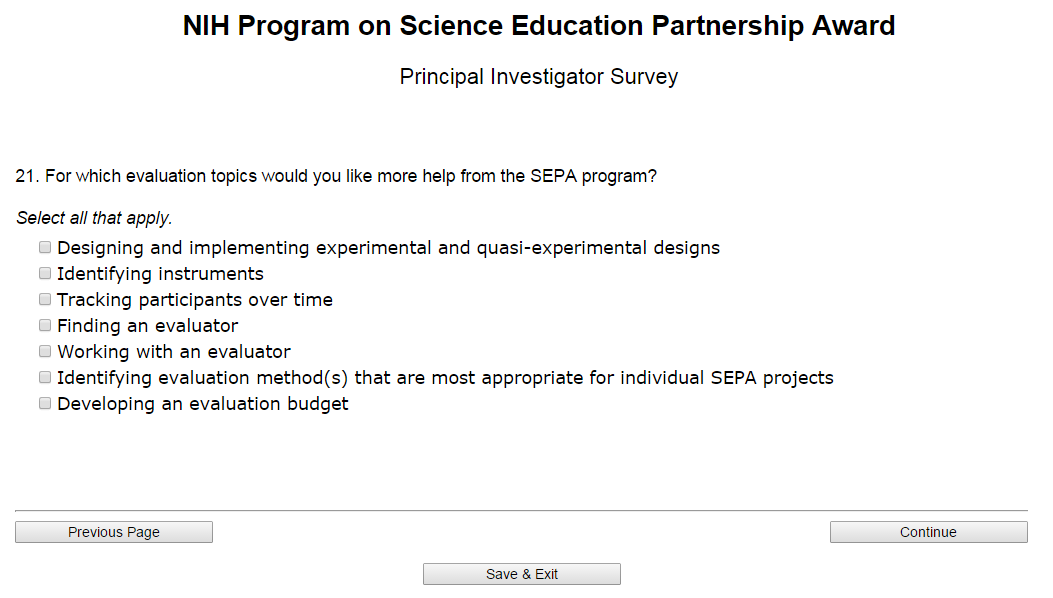Mark the Developing an evaluation budget checkbox
This screenshot has width=1053, height=598.
[x=45, y=403]
